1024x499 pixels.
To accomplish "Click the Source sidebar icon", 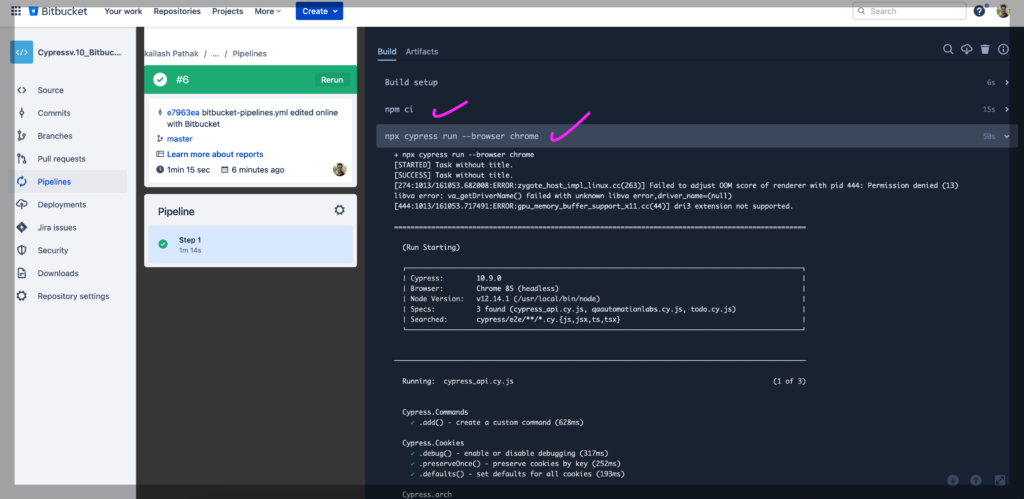I will [x=22, y=90].
